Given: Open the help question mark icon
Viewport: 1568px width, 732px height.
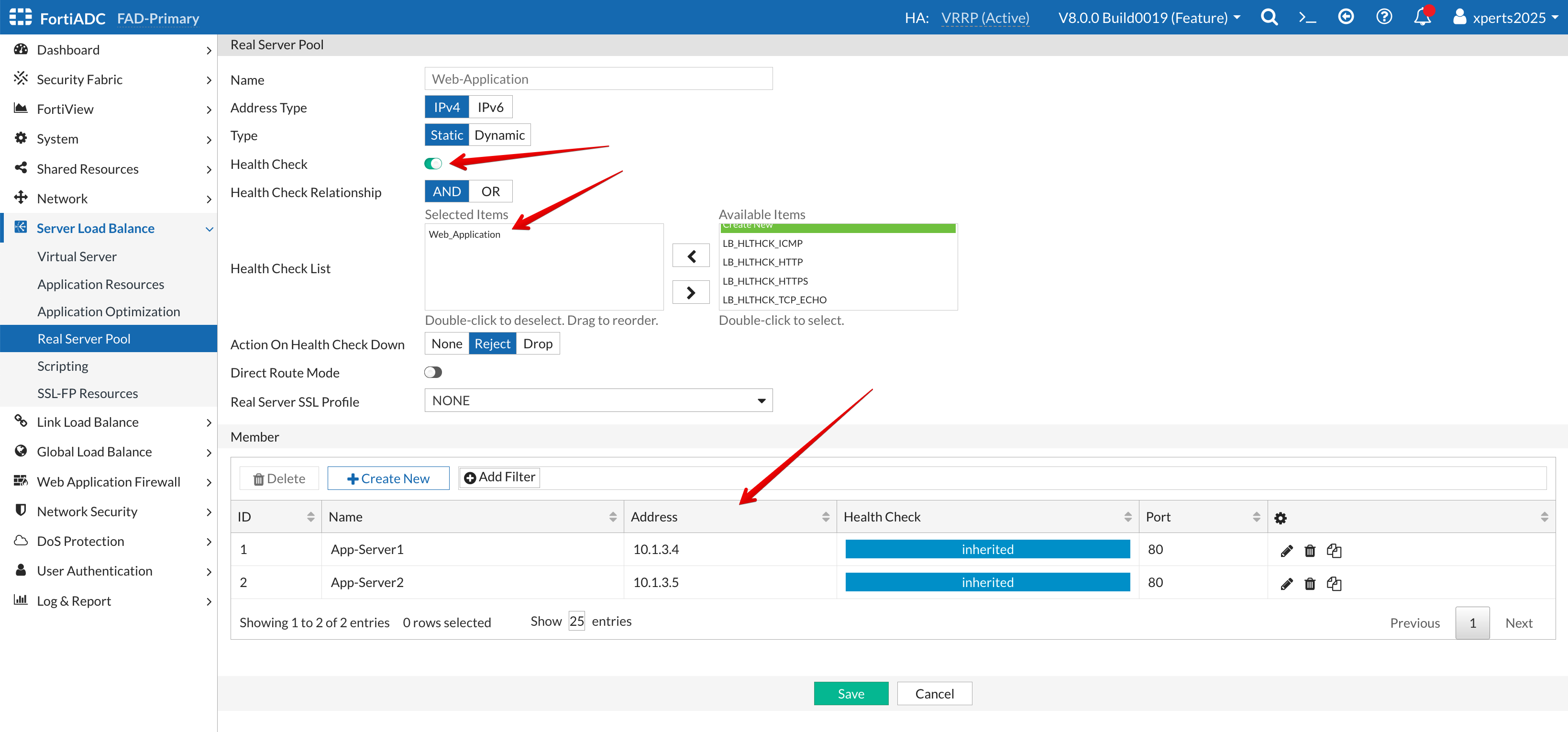Looking at the screenshot, I should pyautogui.click(x=1383, y=17).
